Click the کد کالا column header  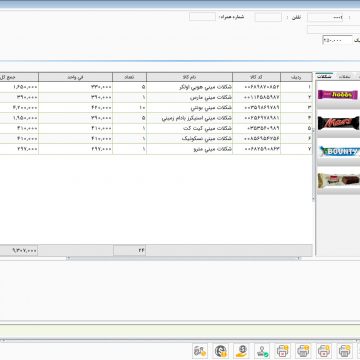257,77
